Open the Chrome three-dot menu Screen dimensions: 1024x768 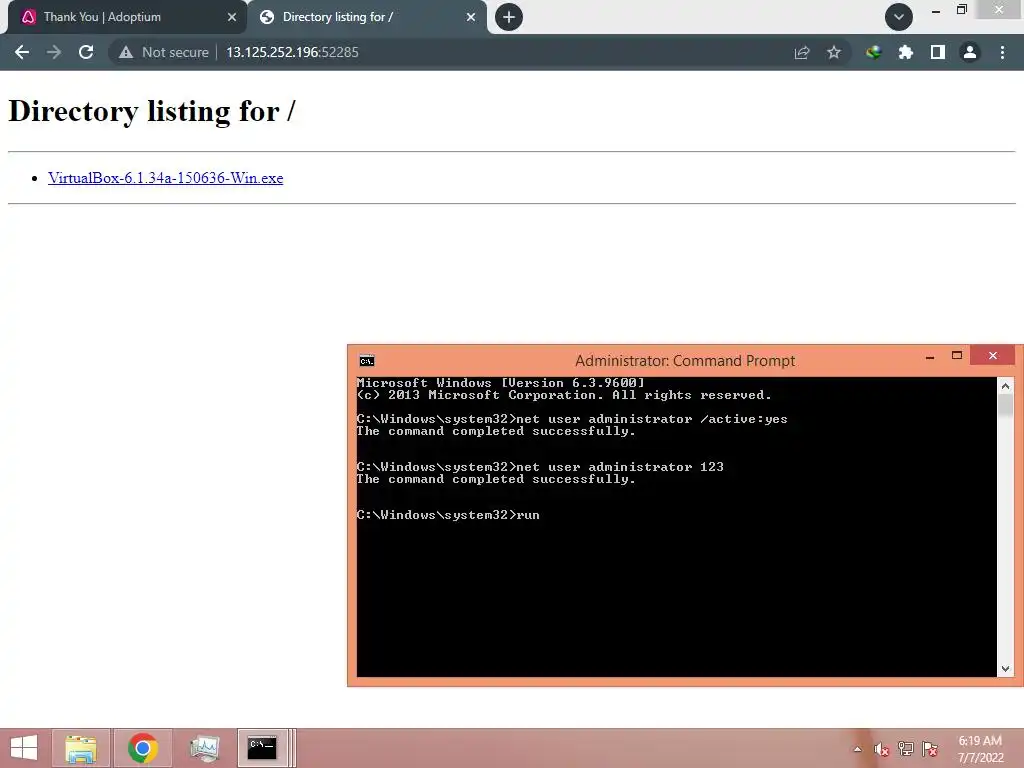(x=1002, y=52)
